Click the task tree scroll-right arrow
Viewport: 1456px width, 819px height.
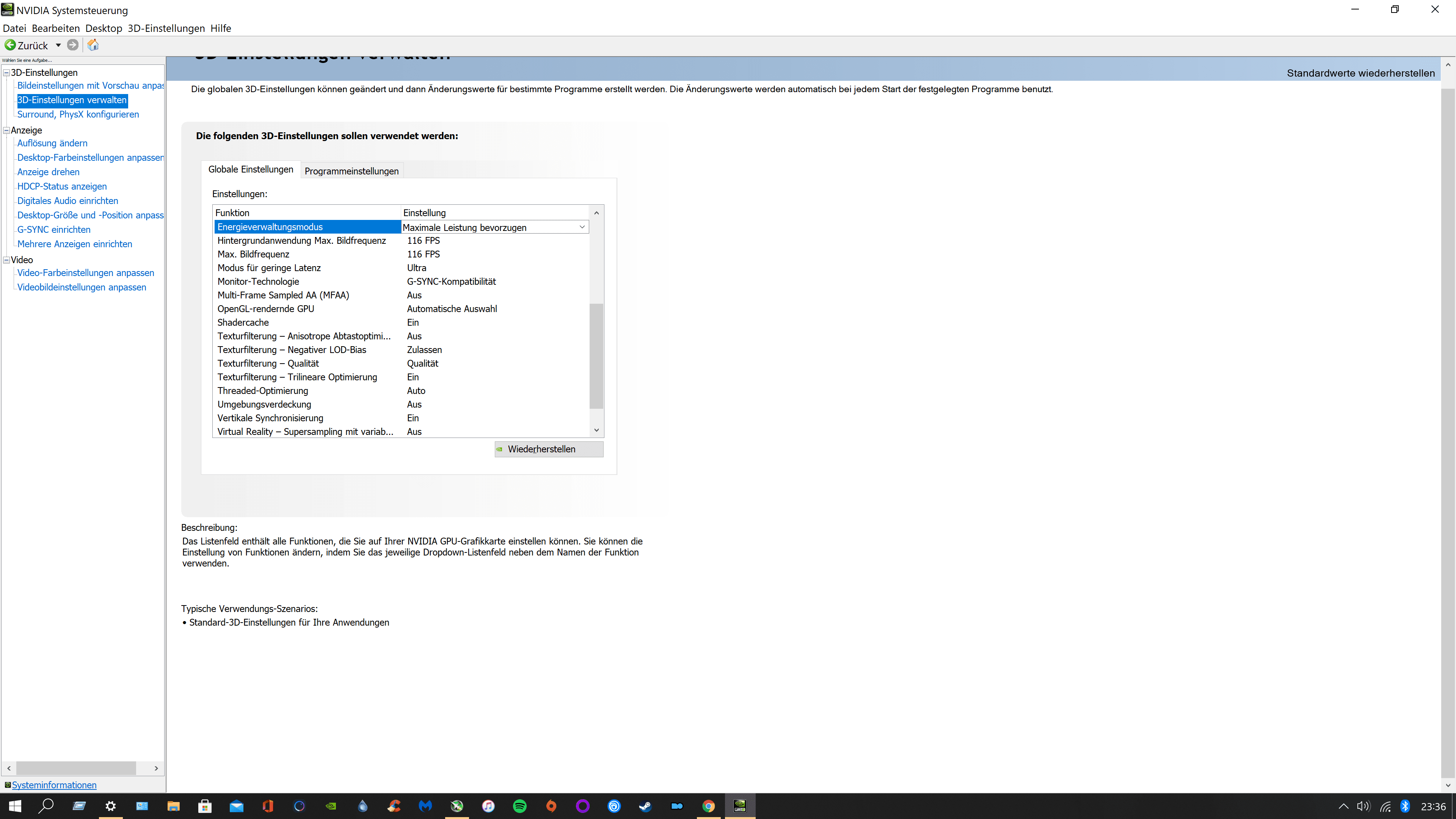click(x=156, y=769)
